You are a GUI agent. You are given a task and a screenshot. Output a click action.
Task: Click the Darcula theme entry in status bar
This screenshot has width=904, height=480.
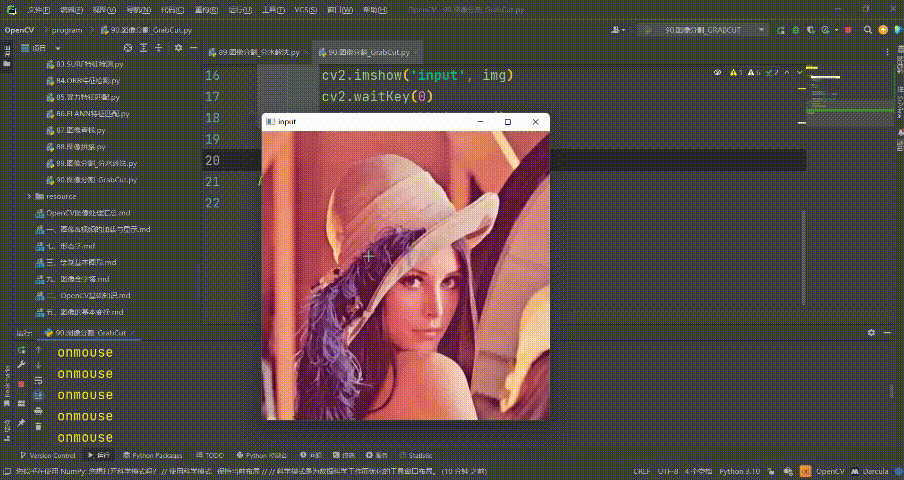(x=877, y=471)
